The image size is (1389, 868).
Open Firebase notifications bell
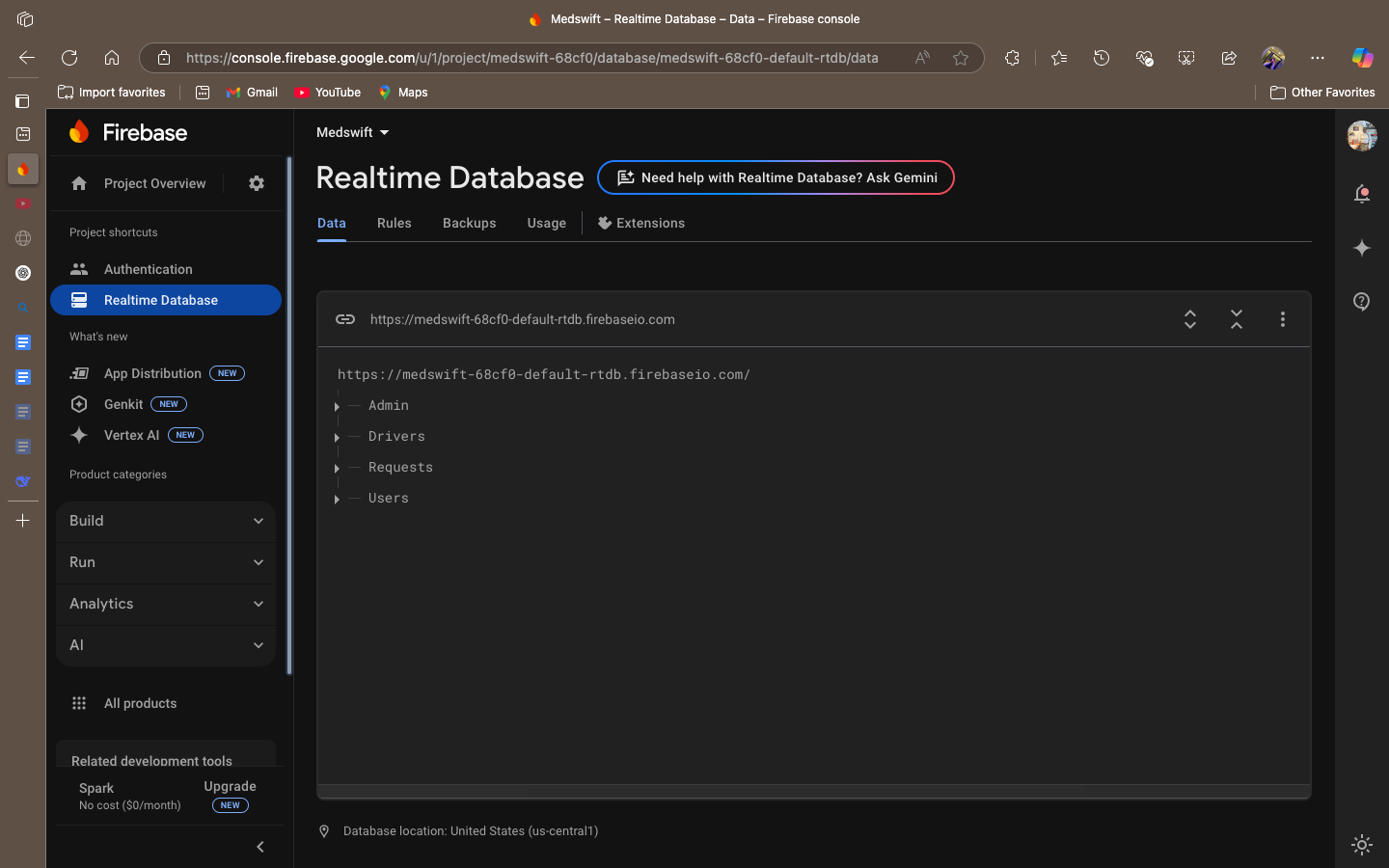[x=1362, y=194]
